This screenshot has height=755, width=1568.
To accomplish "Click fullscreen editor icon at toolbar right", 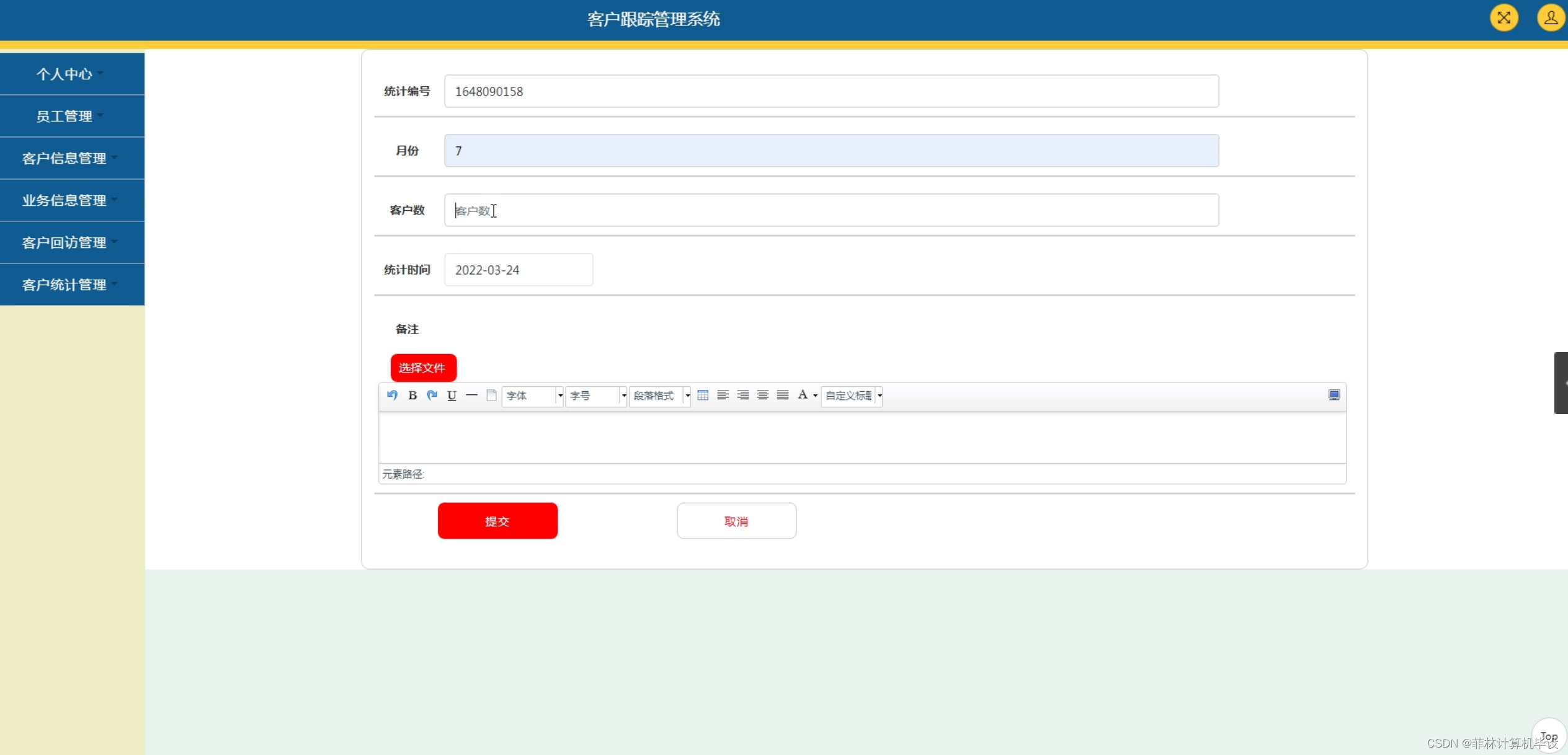I will 1334,395.
